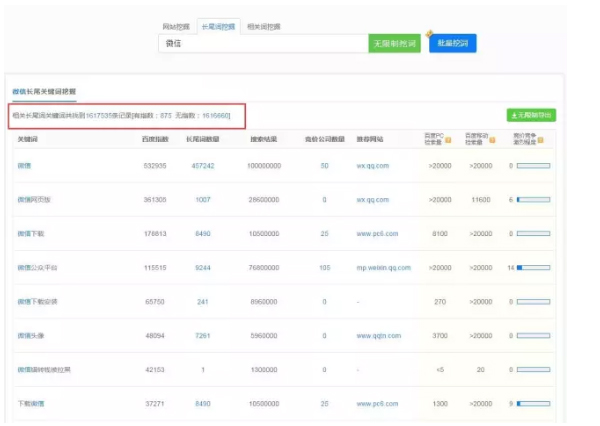
Task: Select the 微信长尾关键词挖掘 results tab
Action: click(44, 92)
